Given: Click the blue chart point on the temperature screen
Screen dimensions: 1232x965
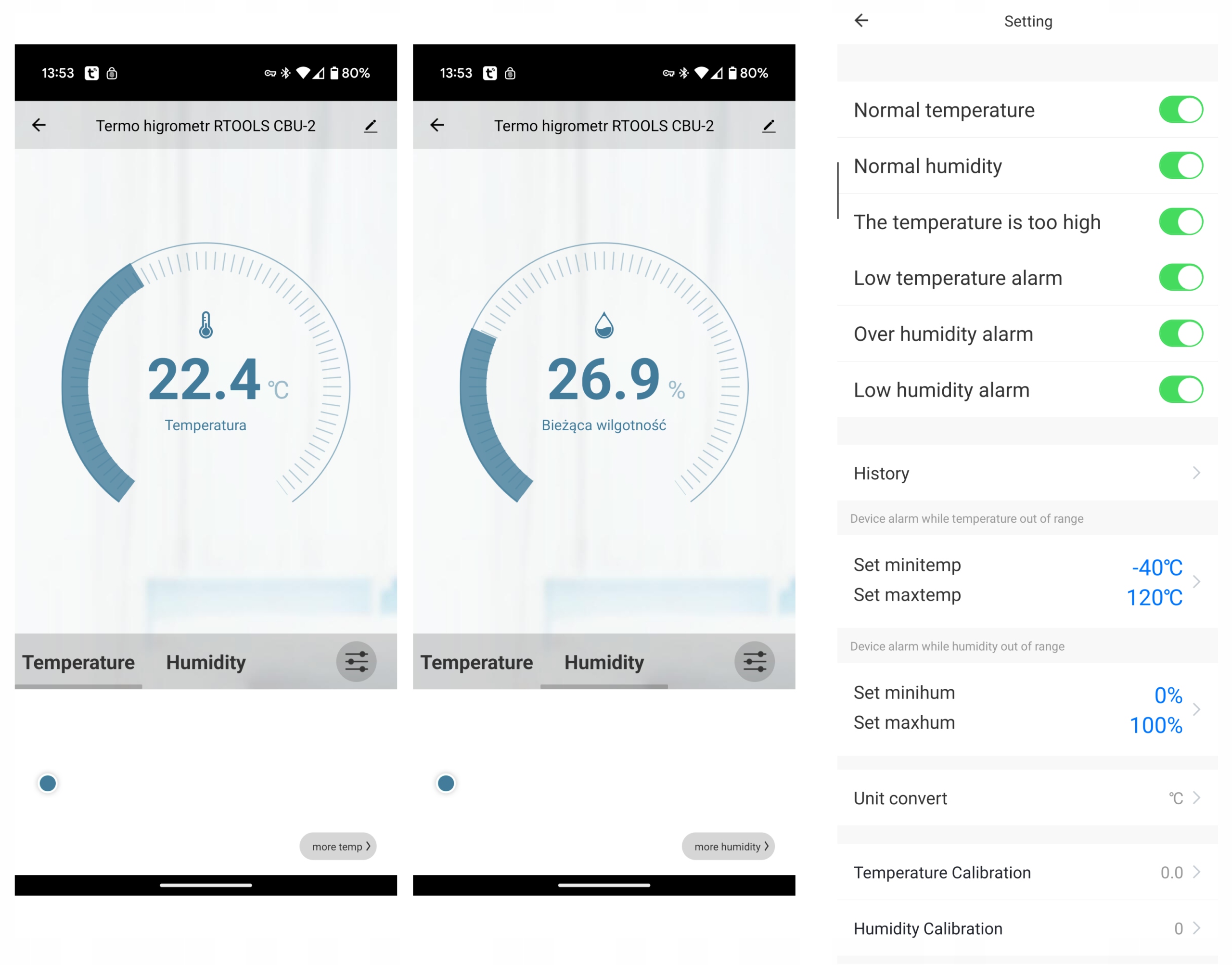Looking at the screenshot, I should pyautogui.click(x=48, y=783).
